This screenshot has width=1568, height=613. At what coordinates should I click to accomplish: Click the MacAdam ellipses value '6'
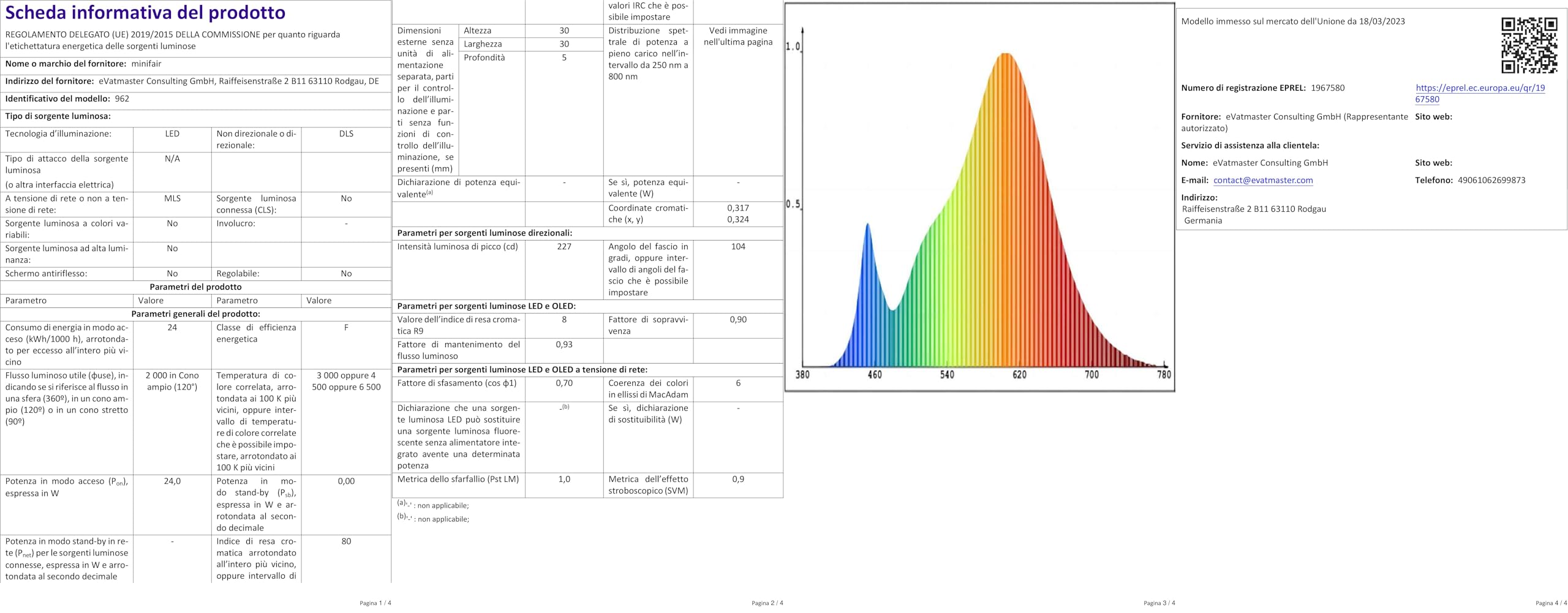pos(738,383)
